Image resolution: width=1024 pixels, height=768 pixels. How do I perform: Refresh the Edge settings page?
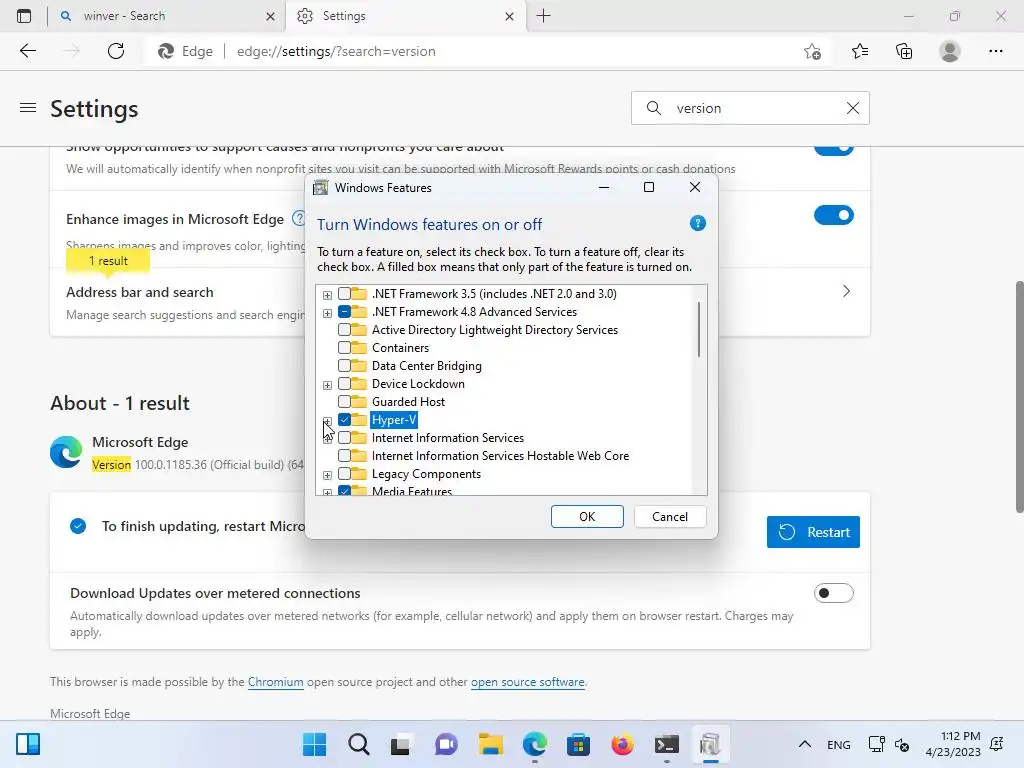click(x=116, y=51)
